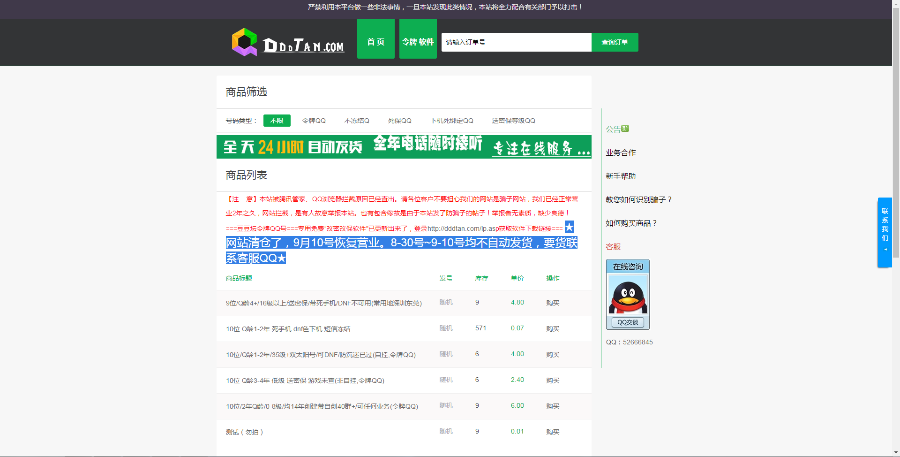
Task: Click the 商品列表 section heading
Action: [246, 175]
